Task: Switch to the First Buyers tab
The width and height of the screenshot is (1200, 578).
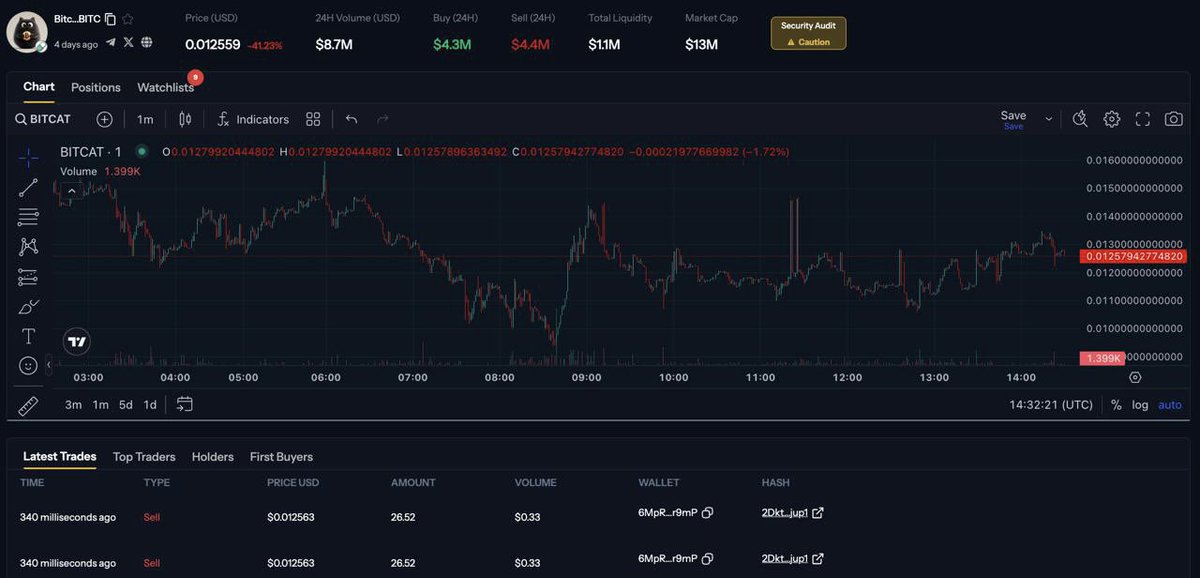Action: pyautogui.click(x=281, y=457)
